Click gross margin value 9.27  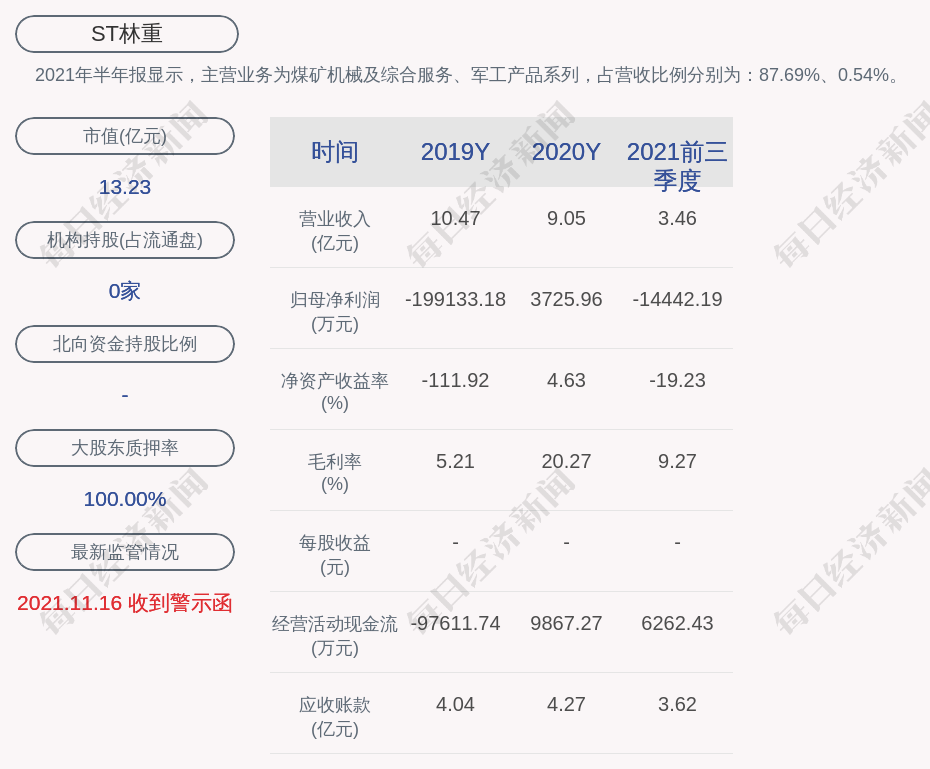677,461
